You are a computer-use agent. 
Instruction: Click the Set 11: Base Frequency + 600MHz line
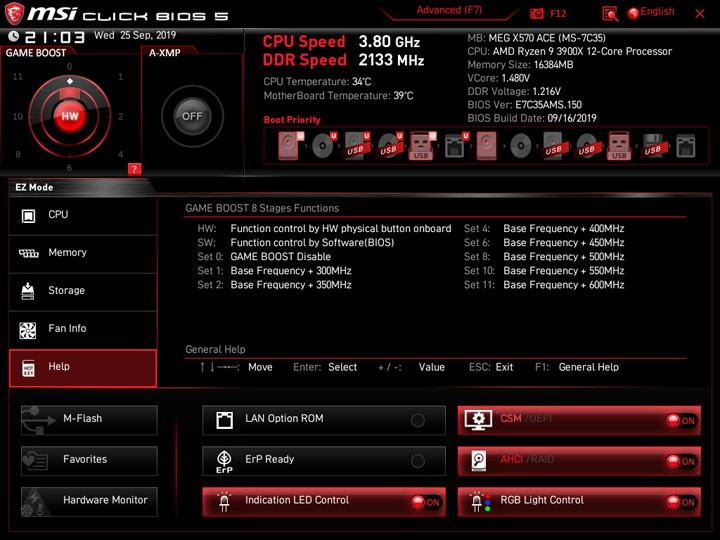pos(544,285)
